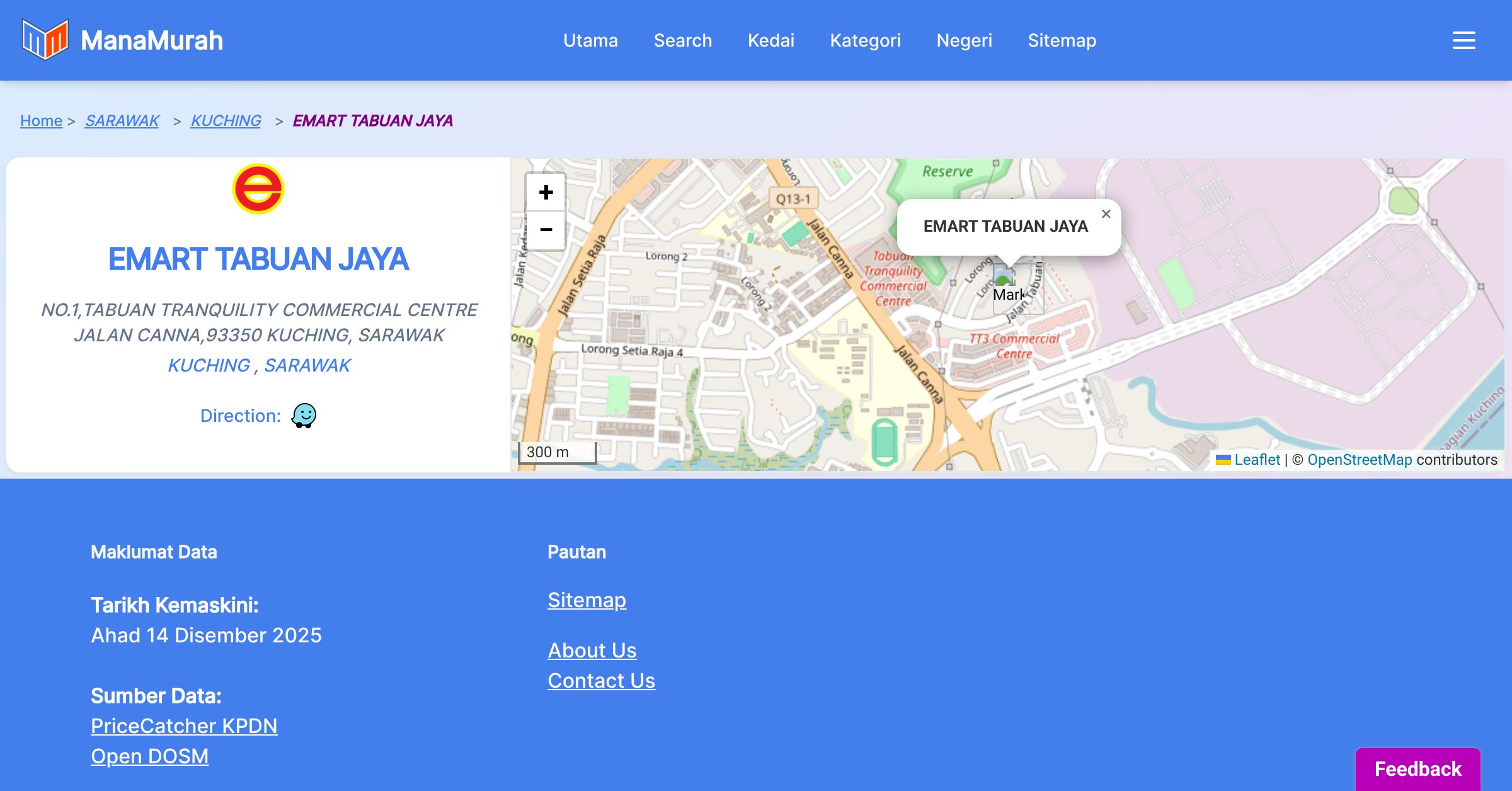Open the Open DOSM data source link
The height and width of the screenshot is (791, 1512).
pyautogui.click(x=149, y=756)
